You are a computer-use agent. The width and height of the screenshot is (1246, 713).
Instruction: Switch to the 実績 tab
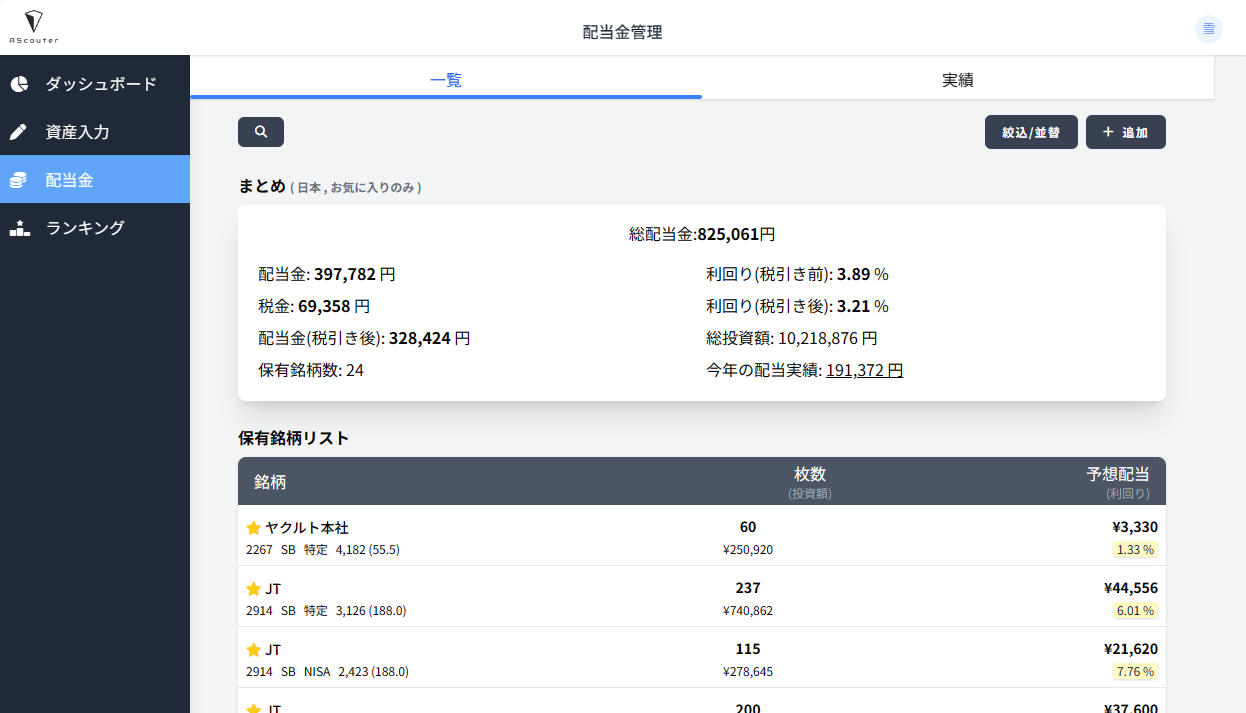pyautogui.click(x=958, y=80)
